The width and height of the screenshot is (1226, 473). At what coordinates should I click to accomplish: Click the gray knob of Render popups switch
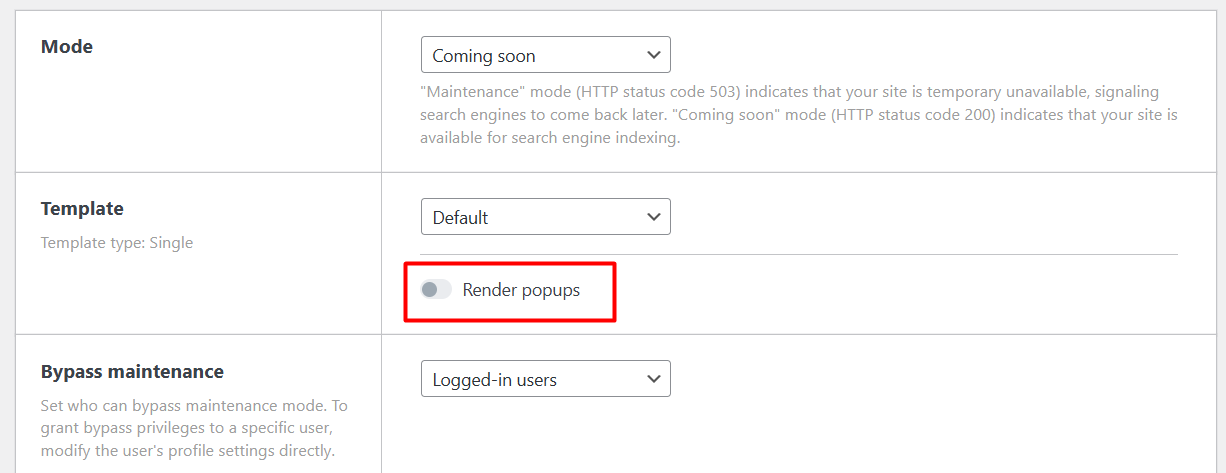[430, 290]
